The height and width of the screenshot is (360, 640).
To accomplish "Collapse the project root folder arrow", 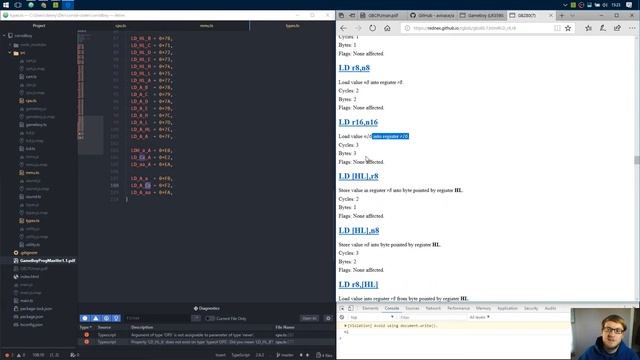I will pos(4,36).
